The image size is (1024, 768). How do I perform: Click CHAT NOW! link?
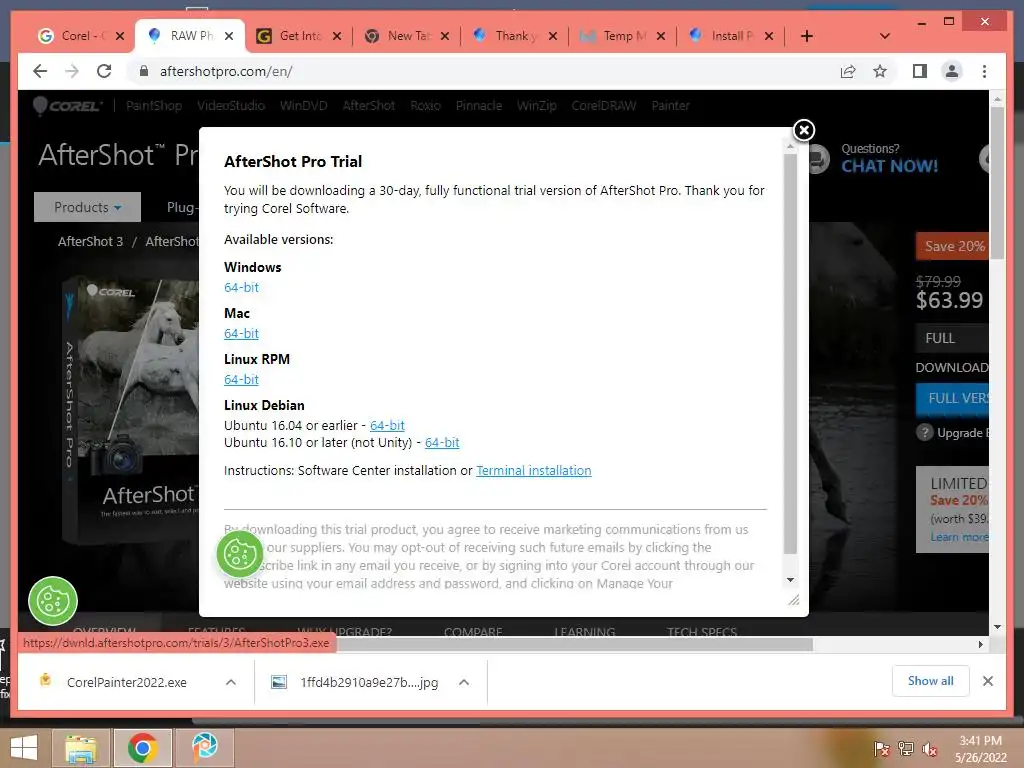click(889, 167)
